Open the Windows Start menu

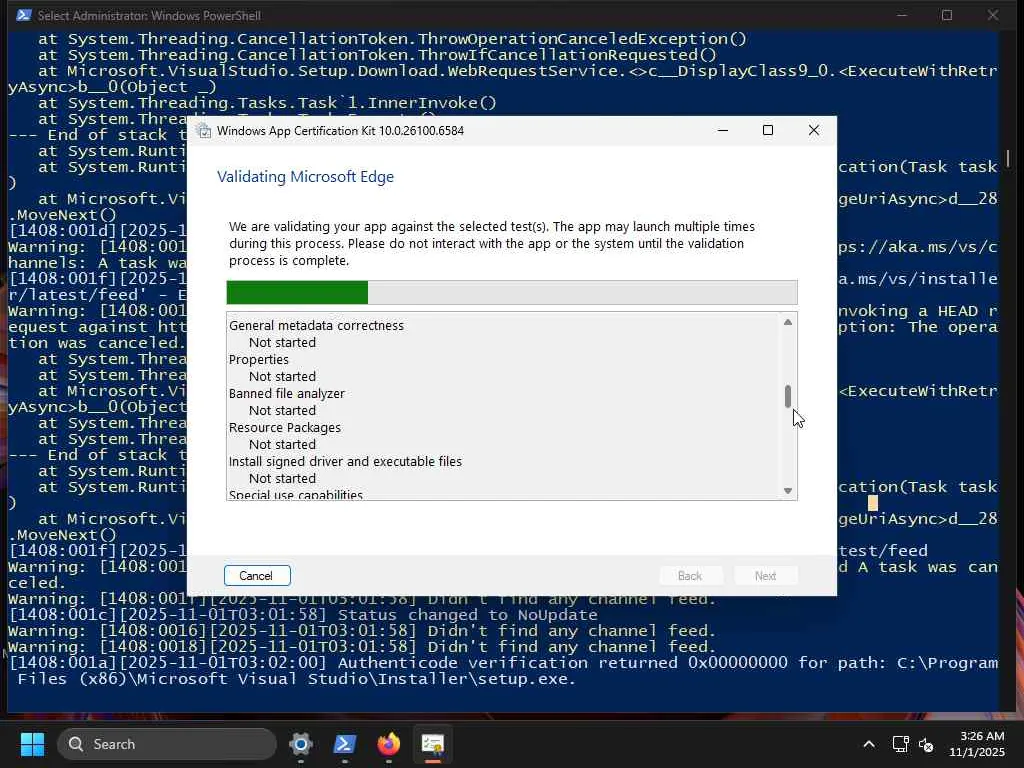[32, 744]
